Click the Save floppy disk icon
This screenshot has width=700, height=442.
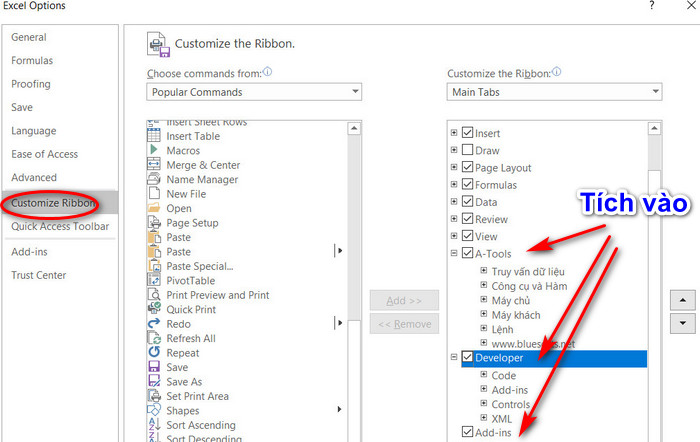pyautogui.click(x=154, y=367)
